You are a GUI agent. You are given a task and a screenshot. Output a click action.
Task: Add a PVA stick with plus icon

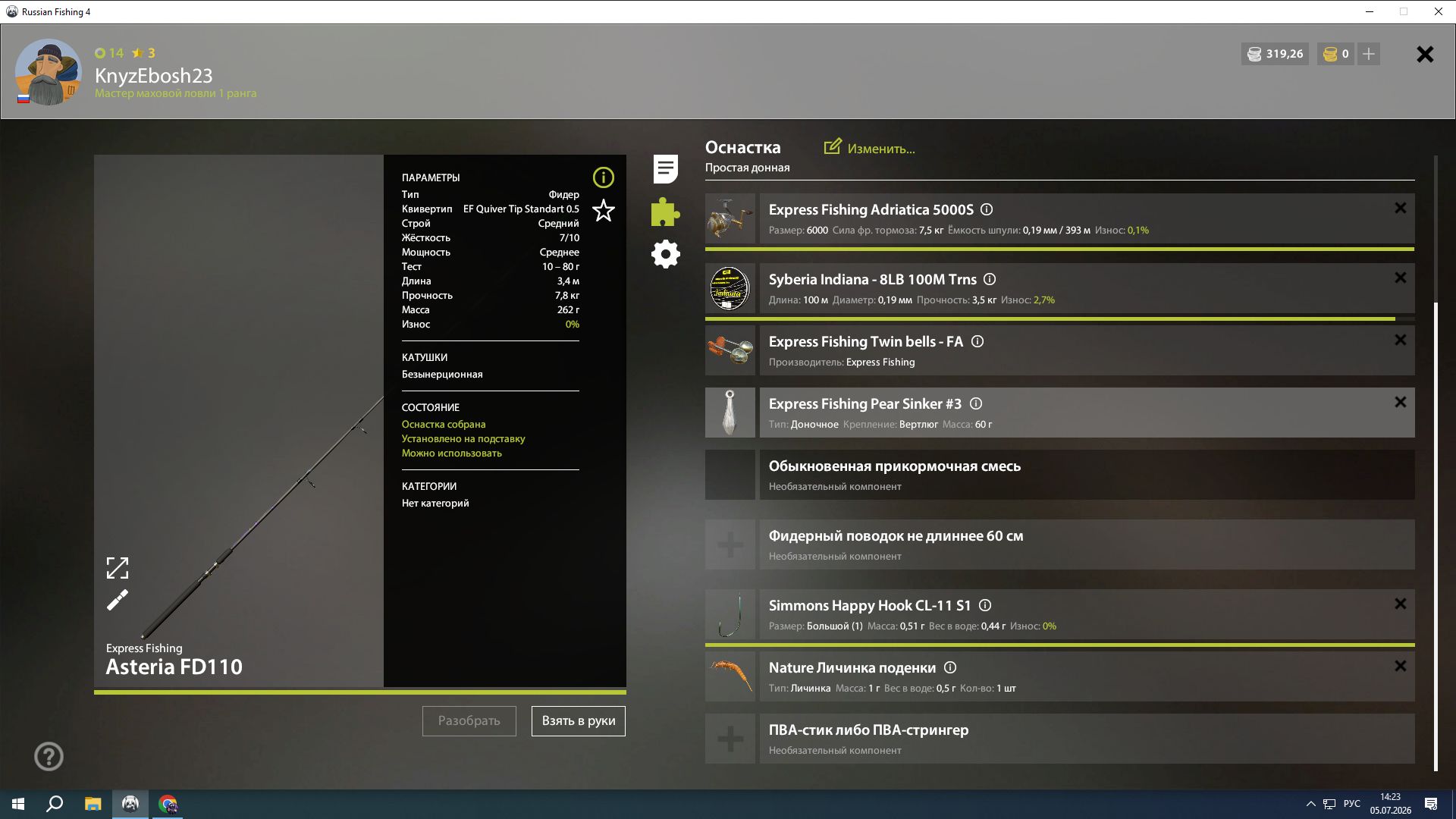(730, 739)
